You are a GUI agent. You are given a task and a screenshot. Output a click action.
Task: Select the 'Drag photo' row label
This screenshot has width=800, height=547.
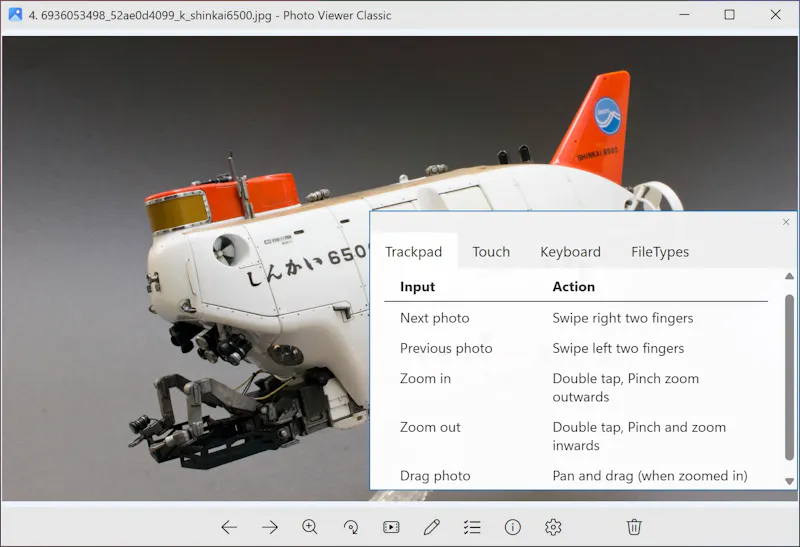click(x=435, y=476)
